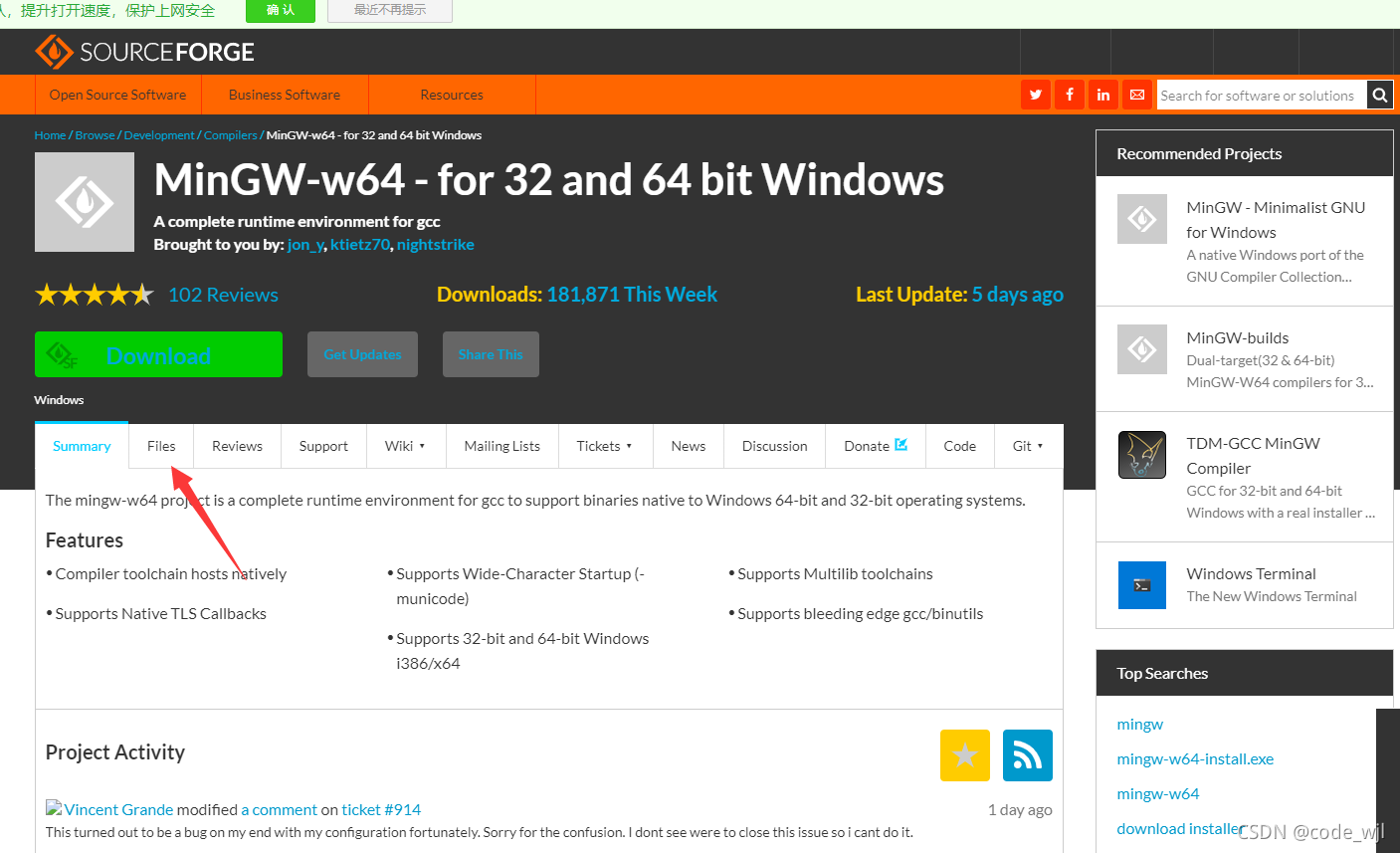Click the Home breadcrumb link
Screen dimensions: 1400x853
(x=50, y=135)
